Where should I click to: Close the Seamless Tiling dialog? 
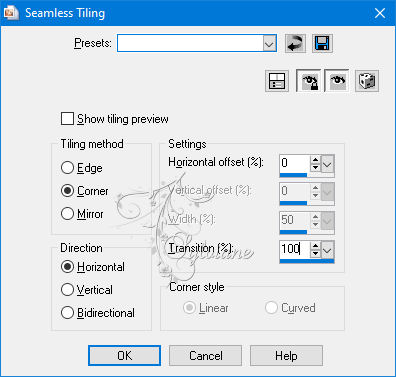click(380, 13)
